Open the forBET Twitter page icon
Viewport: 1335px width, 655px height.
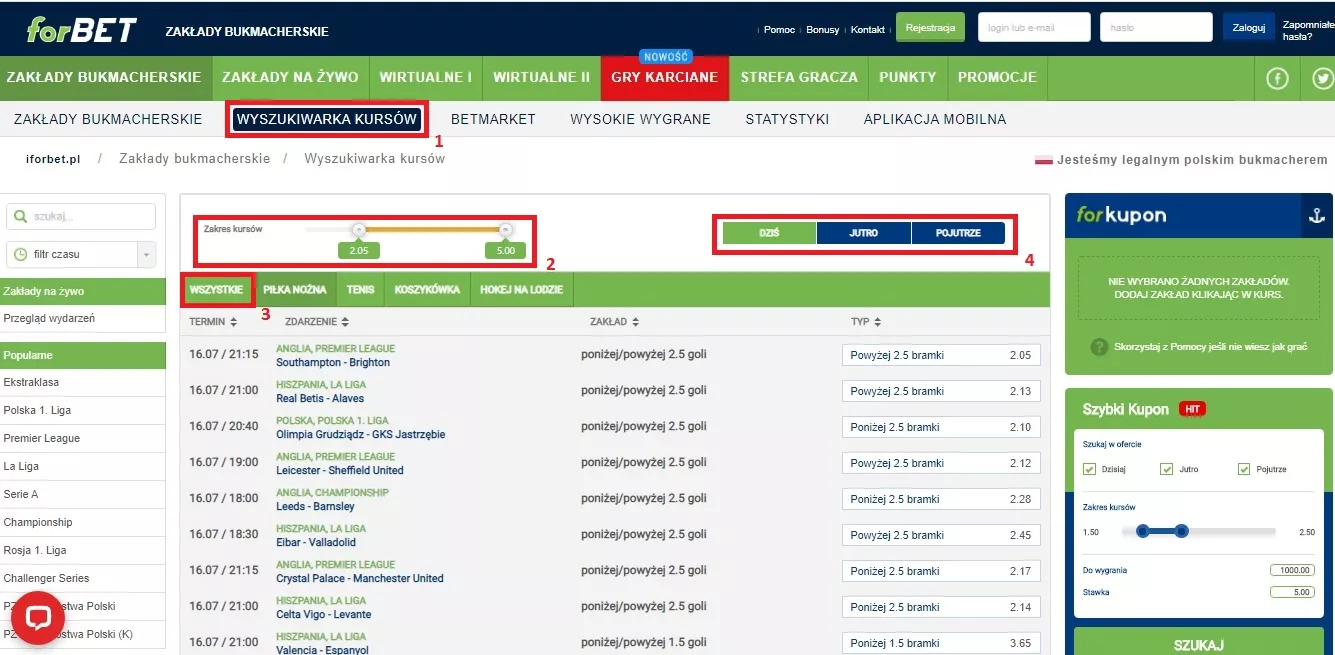[x=1322, y=79]
